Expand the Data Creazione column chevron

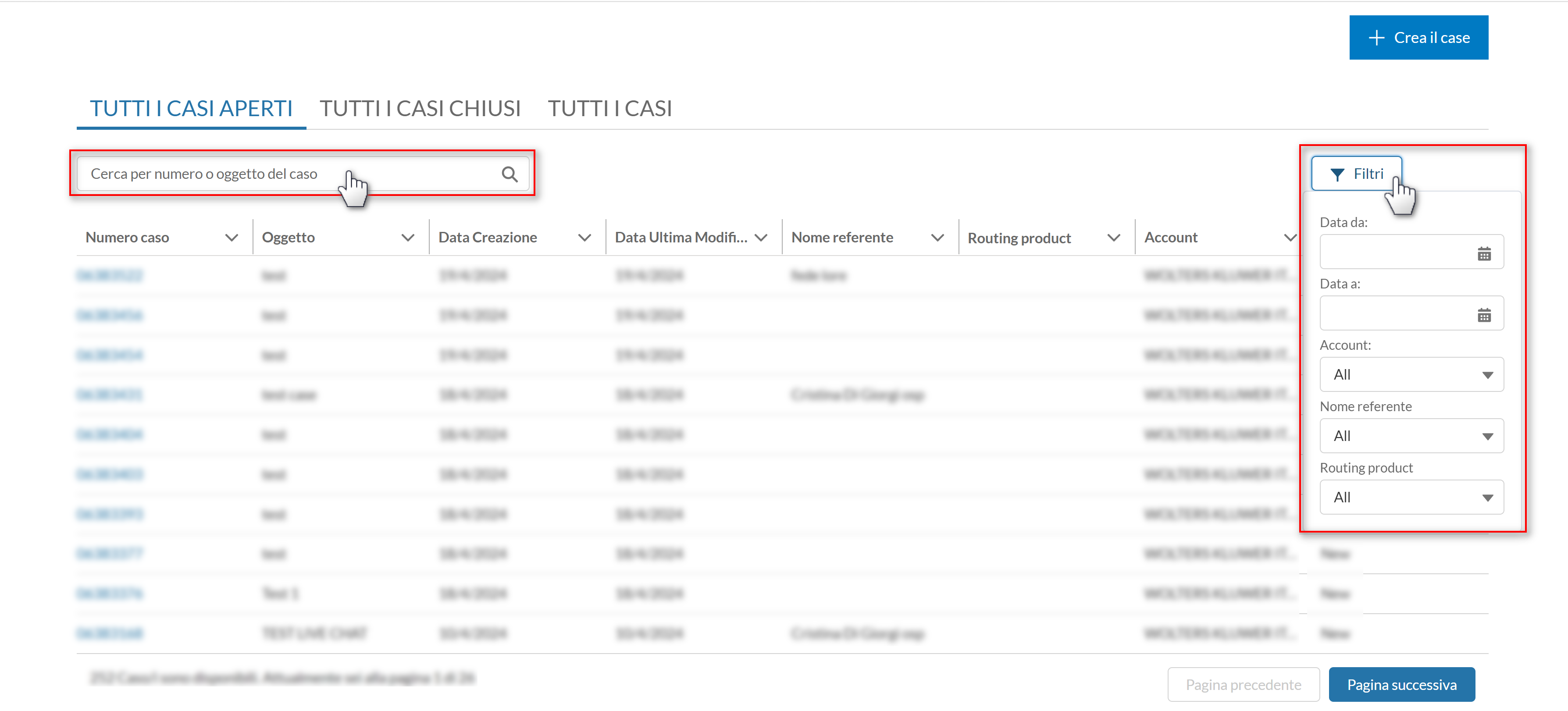click(x=584, y=238)
